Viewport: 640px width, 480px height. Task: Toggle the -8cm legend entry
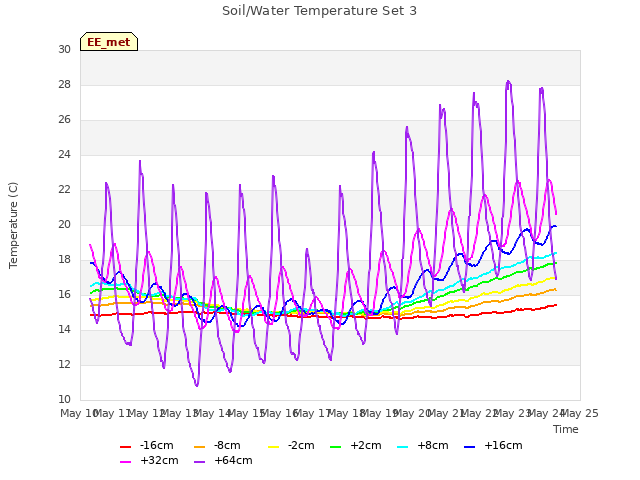(217, 445)
